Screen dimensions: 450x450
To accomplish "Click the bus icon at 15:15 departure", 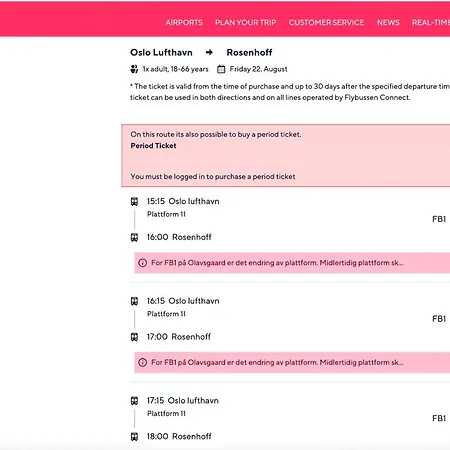I will pyautogui.click(x=134, y=201).
